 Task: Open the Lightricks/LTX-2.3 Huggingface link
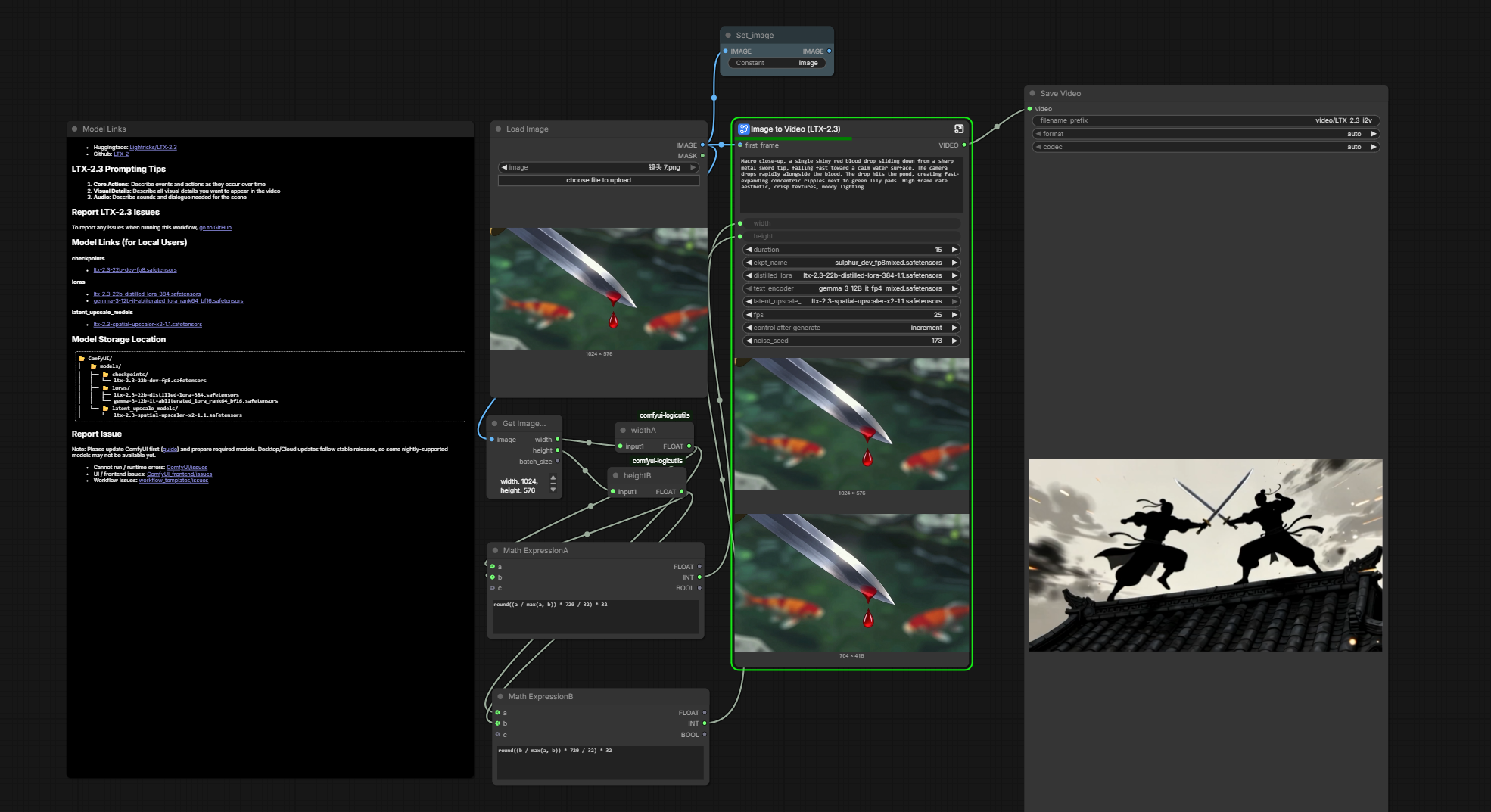coord(153,148)
